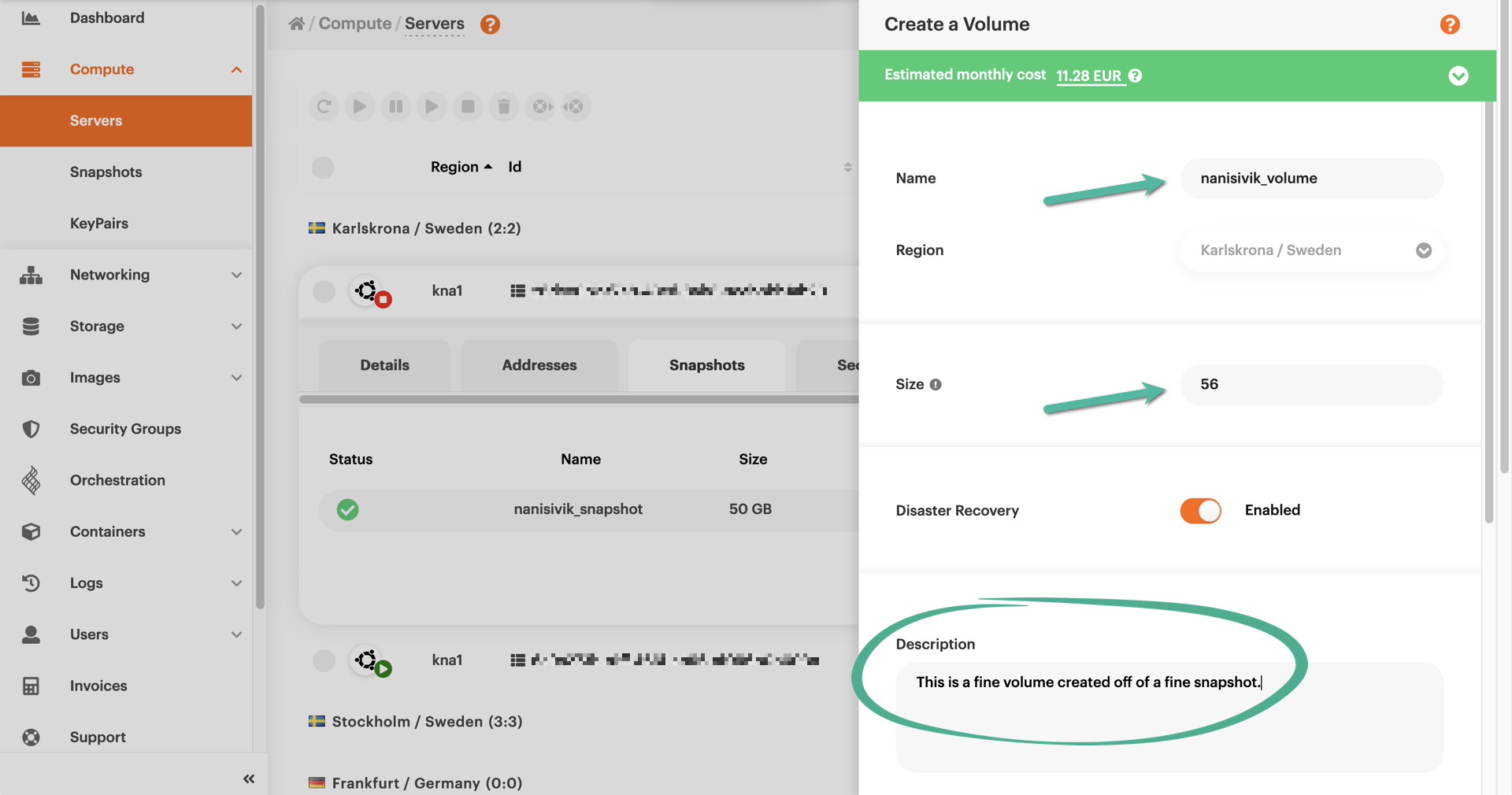The height and width of the screenshot is (795, 1512).
Task: Click the refresh icon in the server toolbar
Action: 324,106
